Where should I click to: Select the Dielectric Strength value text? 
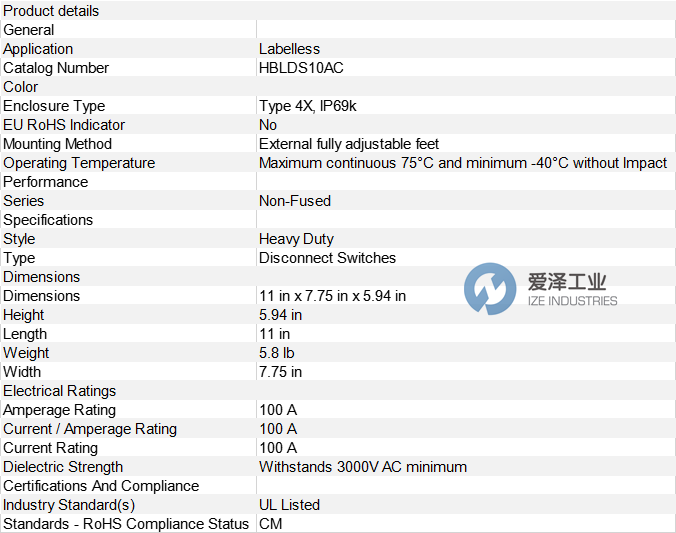click(x=363, y=467)
